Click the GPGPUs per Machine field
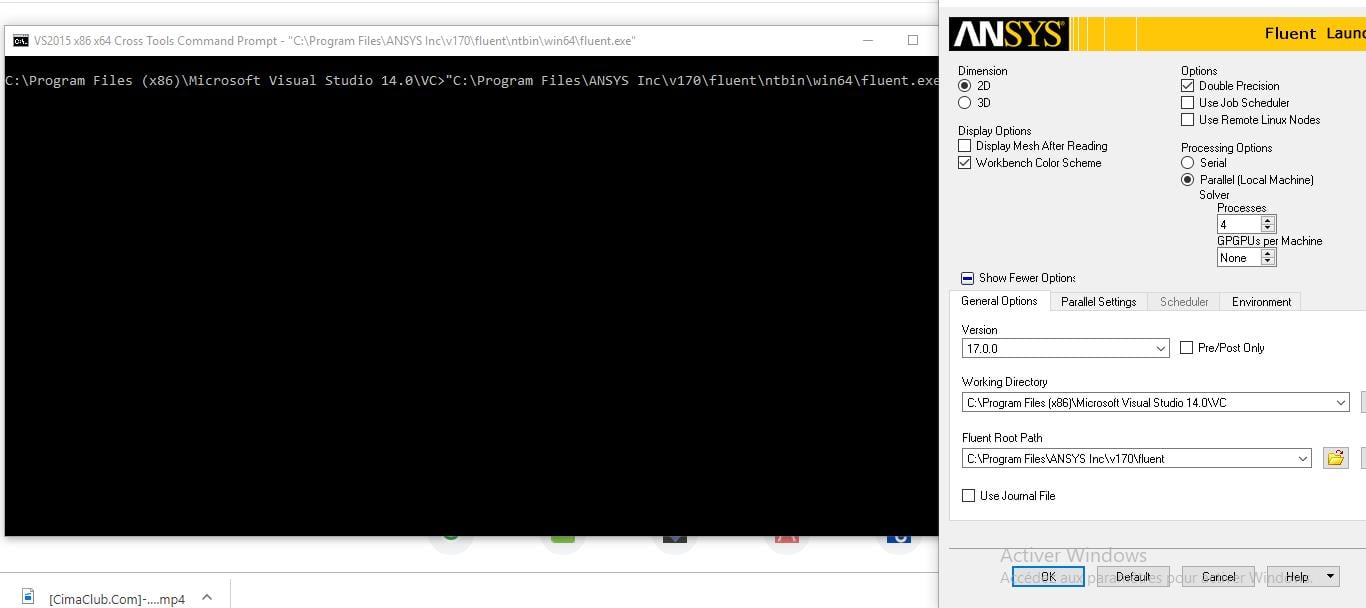1366x608 pixels. point(1239,258)
